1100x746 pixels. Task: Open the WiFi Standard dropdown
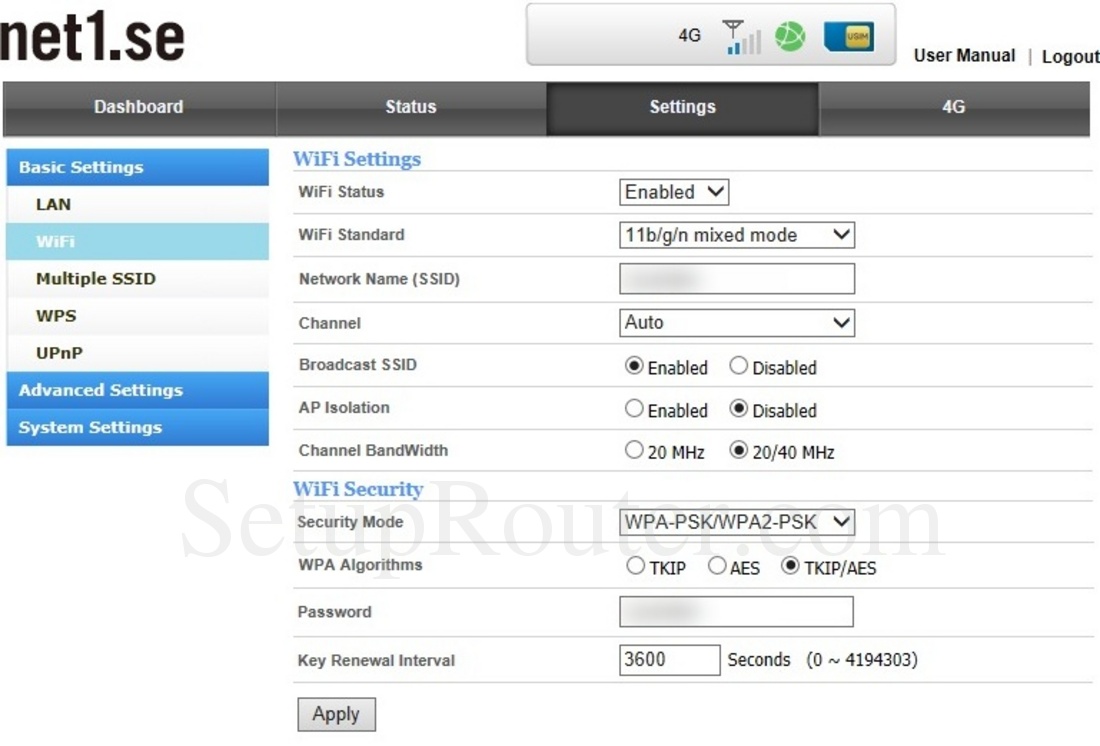pyautogui.click(x=736, y=235)
